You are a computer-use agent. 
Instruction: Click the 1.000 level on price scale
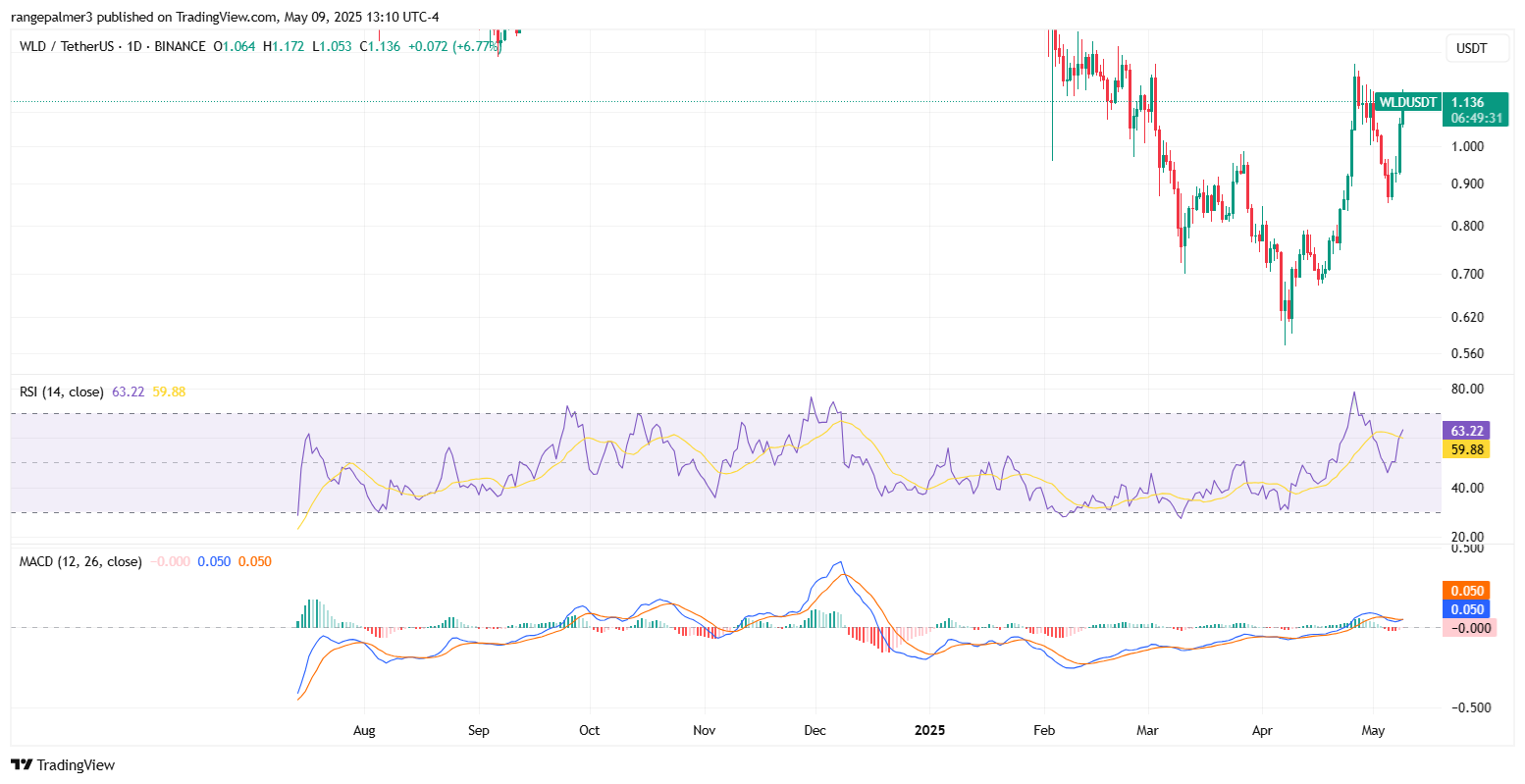coord(1468,147)
